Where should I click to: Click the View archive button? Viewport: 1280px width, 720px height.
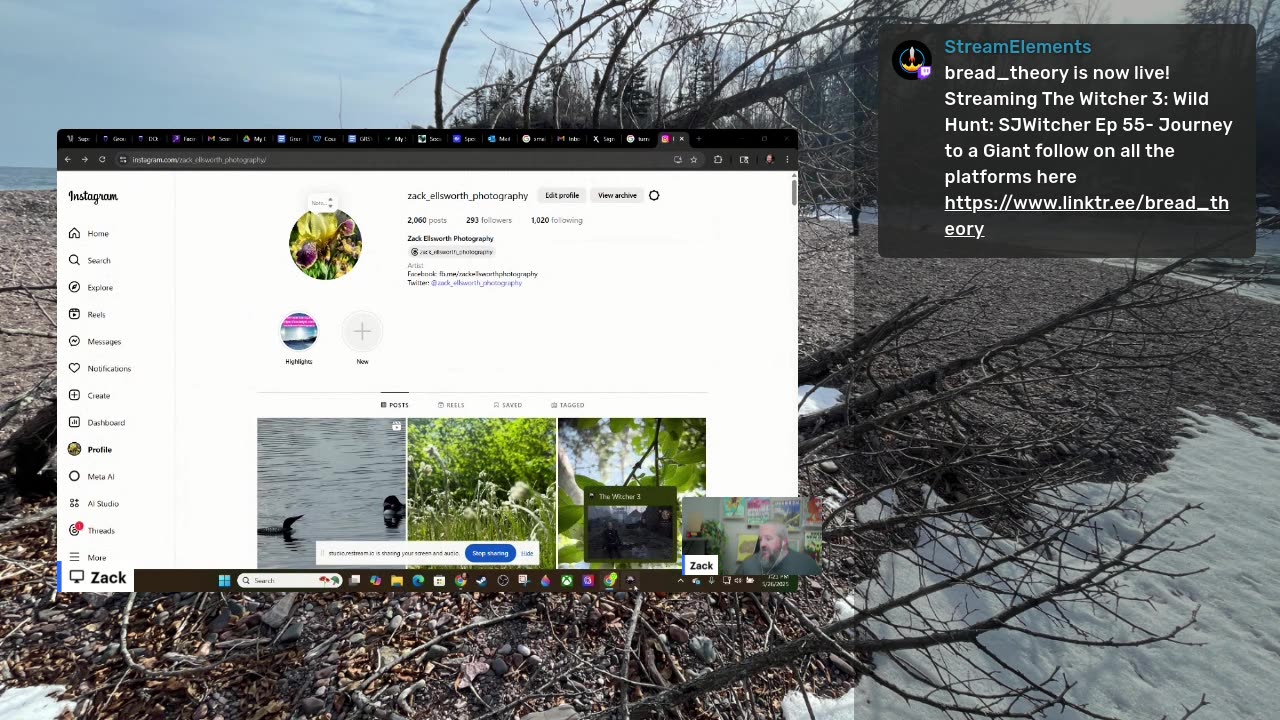[617, 195]
